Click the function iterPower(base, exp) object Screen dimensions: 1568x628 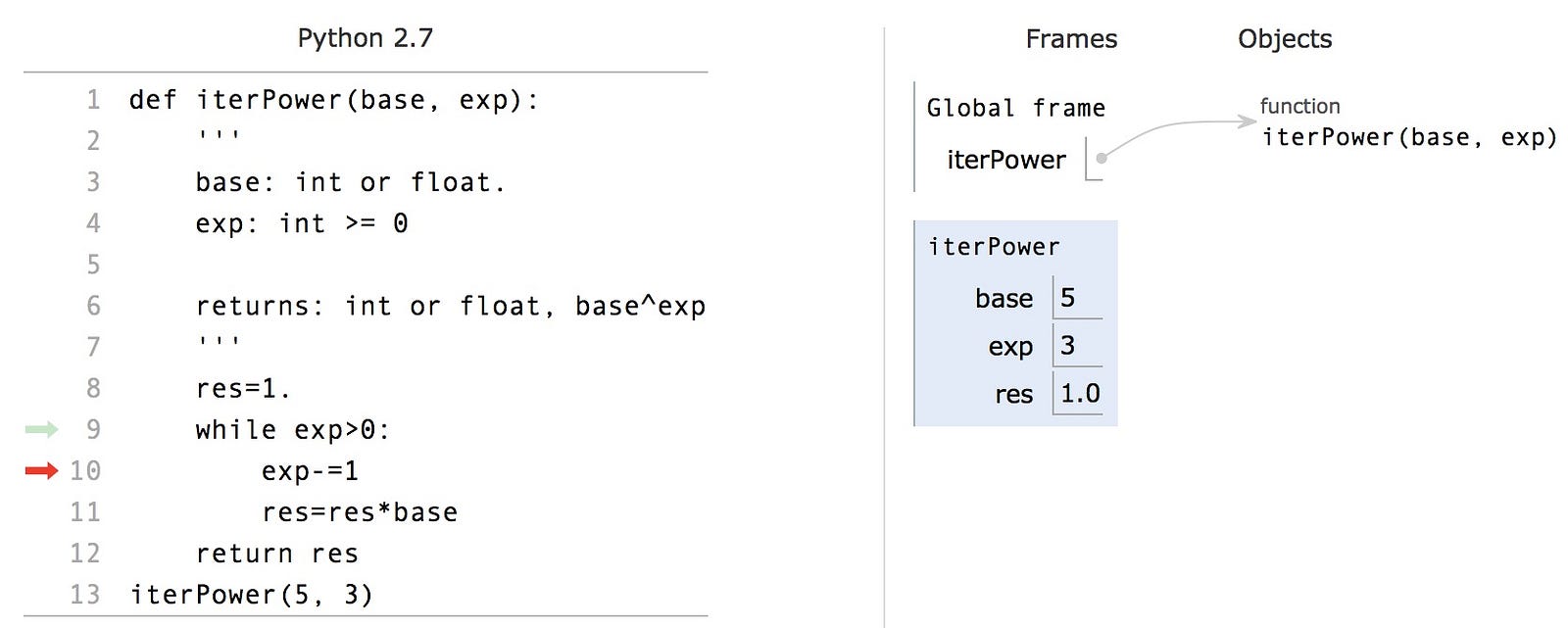coord(1408,123)
